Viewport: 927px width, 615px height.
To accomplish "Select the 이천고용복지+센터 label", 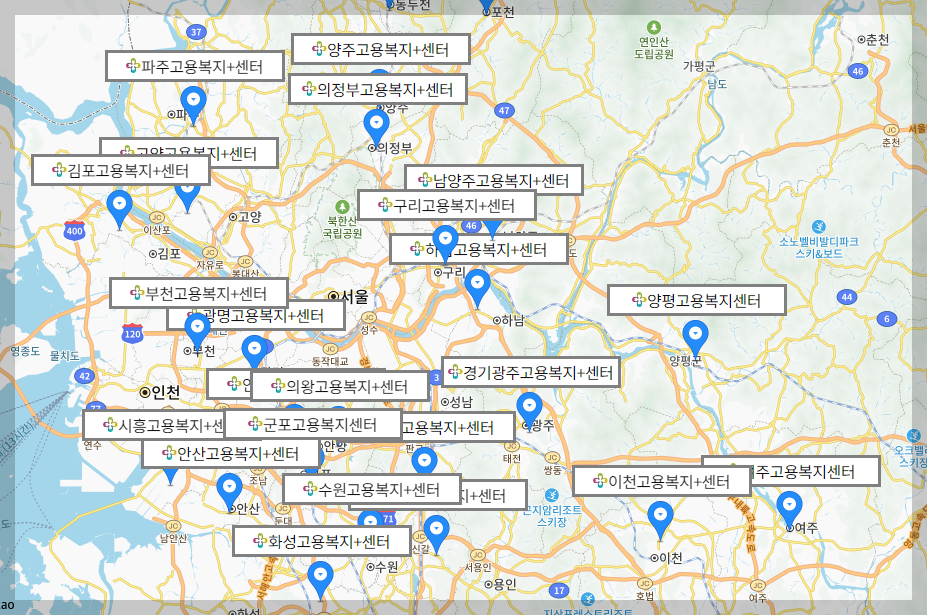I will [662, 481].
